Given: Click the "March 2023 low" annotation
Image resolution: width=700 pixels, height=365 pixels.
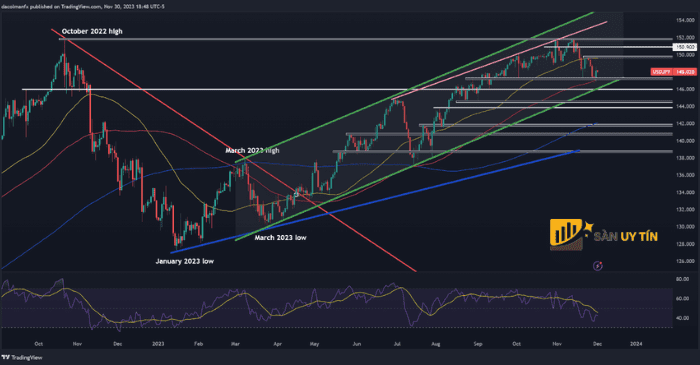Looking at the screenshot, I should [280, 238].
